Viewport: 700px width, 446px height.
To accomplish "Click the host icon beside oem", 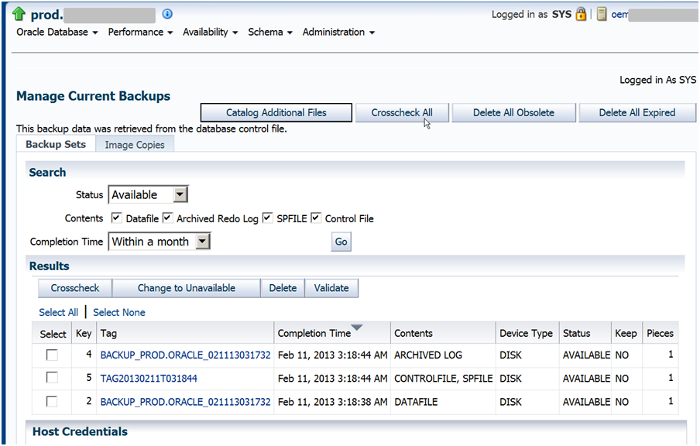I will coord(603,15).
